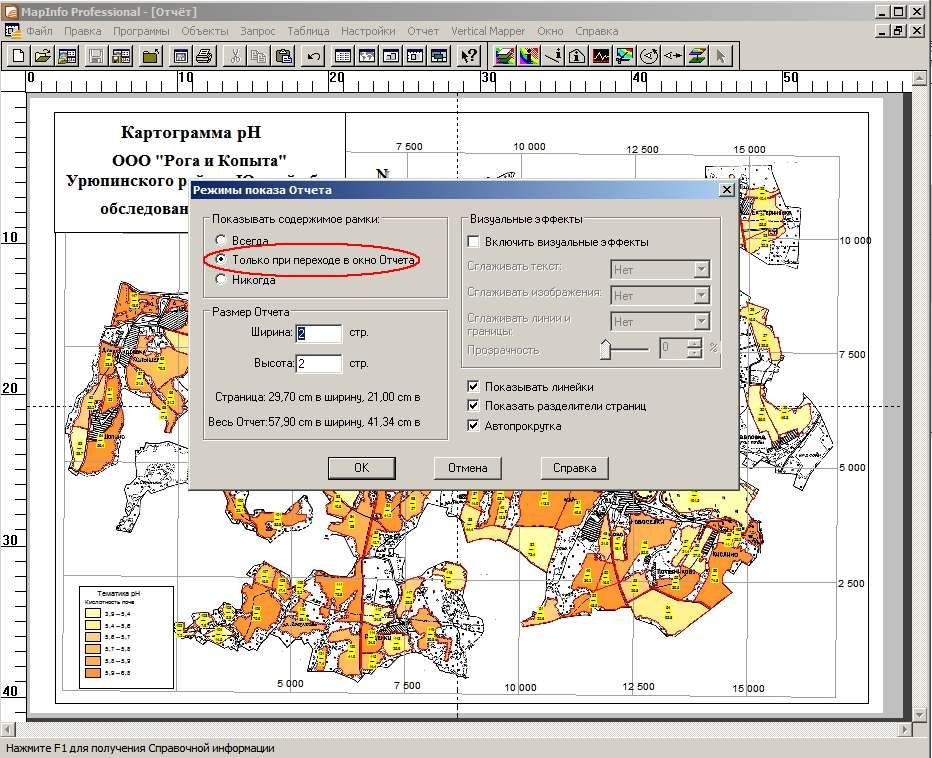Open the 'Таблица' menu
This screenshot has width=932, height=758.
point(308,31)
